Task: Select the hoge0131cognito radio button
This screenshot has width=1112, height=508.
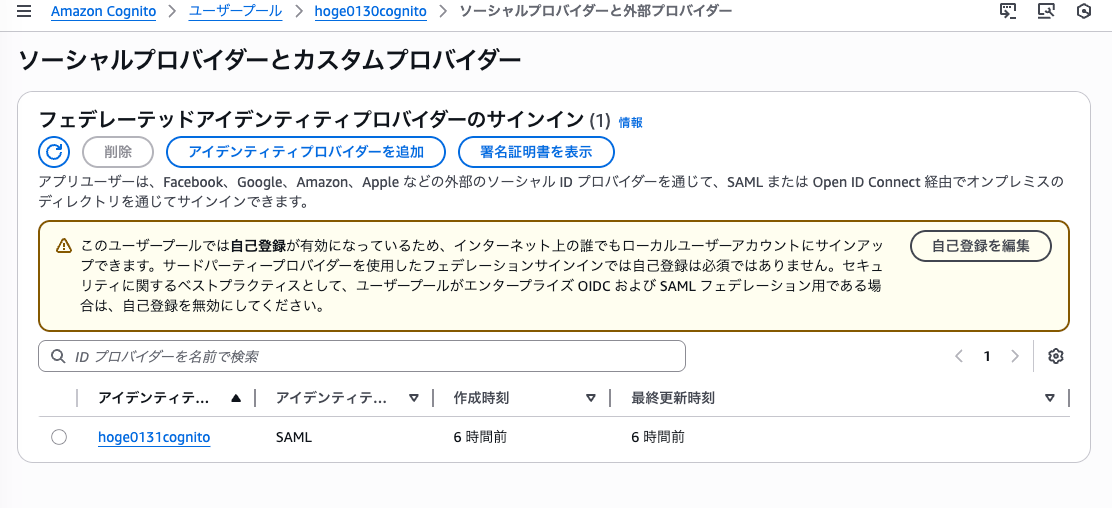Action: (x=59, y=437)
